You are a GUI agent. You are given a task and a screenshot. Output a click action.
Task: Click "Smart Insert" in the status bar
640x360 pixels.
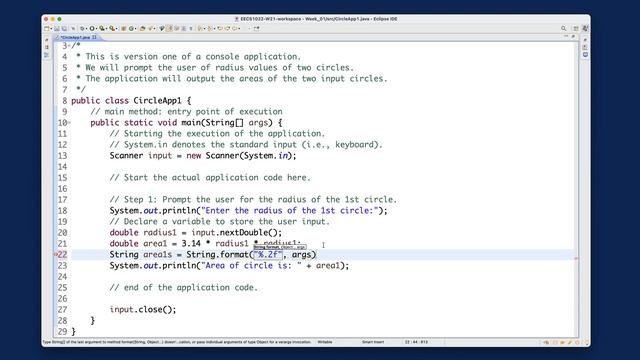pyautogui.click(x=373, y=342)
